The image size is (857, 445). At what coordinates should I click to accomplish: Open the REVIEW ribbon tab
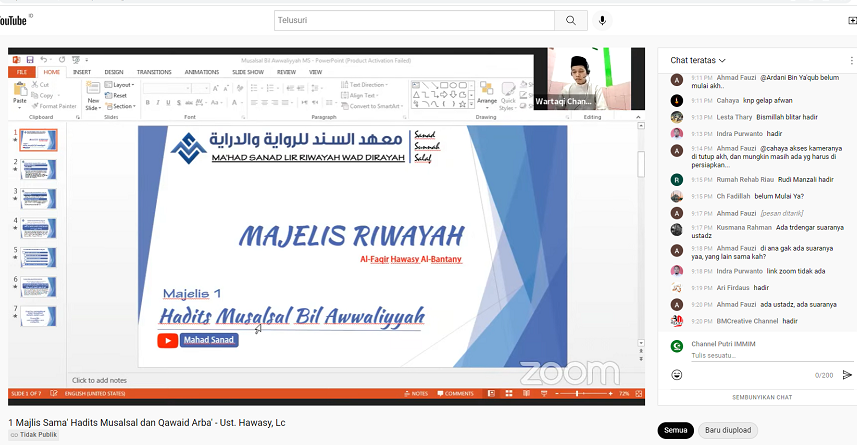(286, 72)
